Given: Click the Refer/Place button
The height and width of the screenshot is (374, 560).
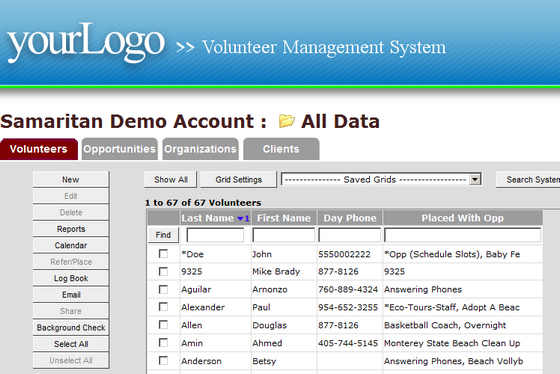Looking at the screenshot, I should coord(71,261).
